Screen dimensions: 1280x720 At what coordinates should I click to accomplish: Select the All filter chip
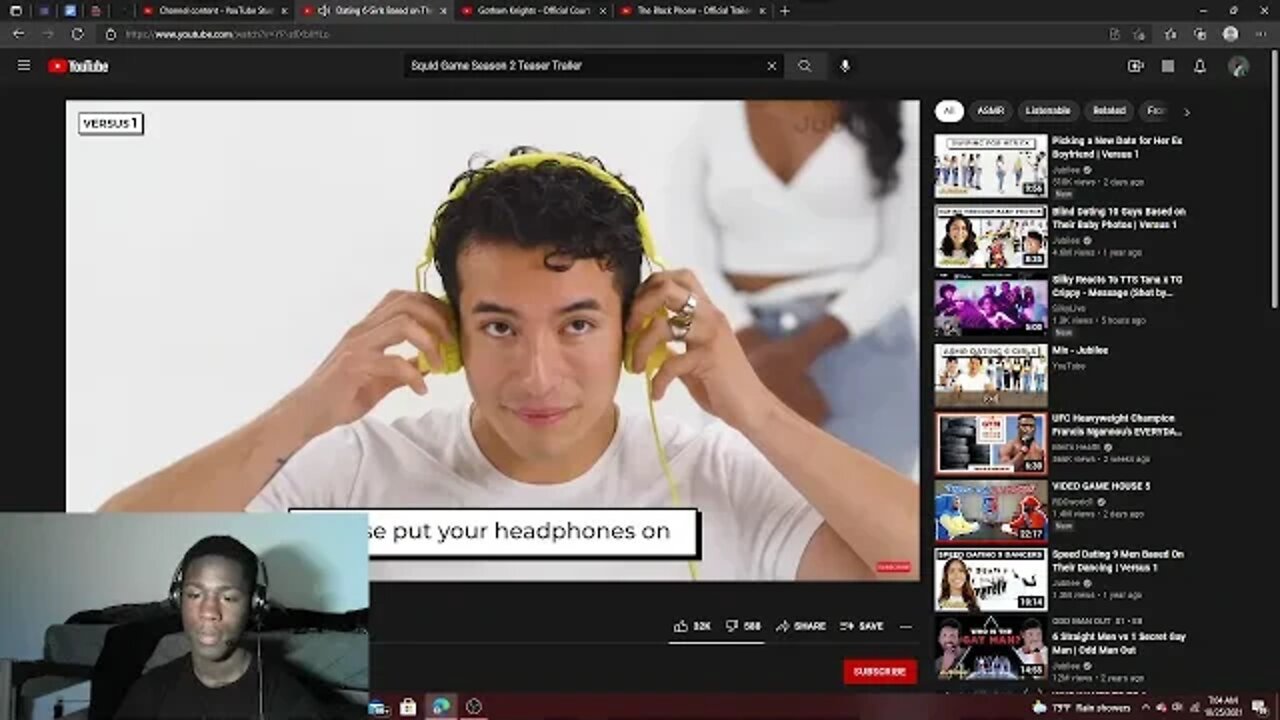949,111
